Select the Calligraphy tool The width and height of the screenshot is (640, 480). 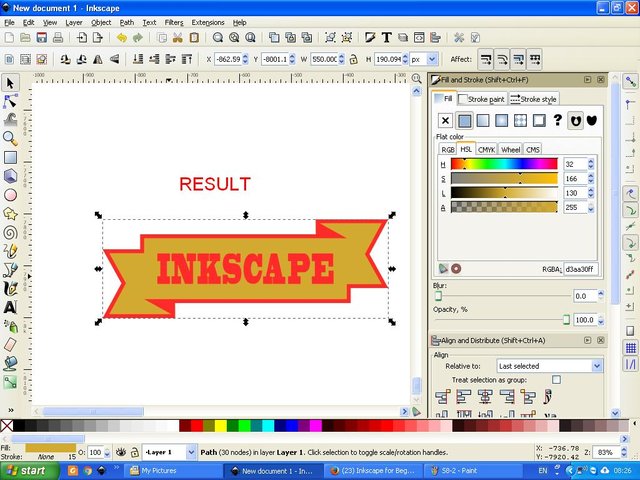[x=10, y=289]
